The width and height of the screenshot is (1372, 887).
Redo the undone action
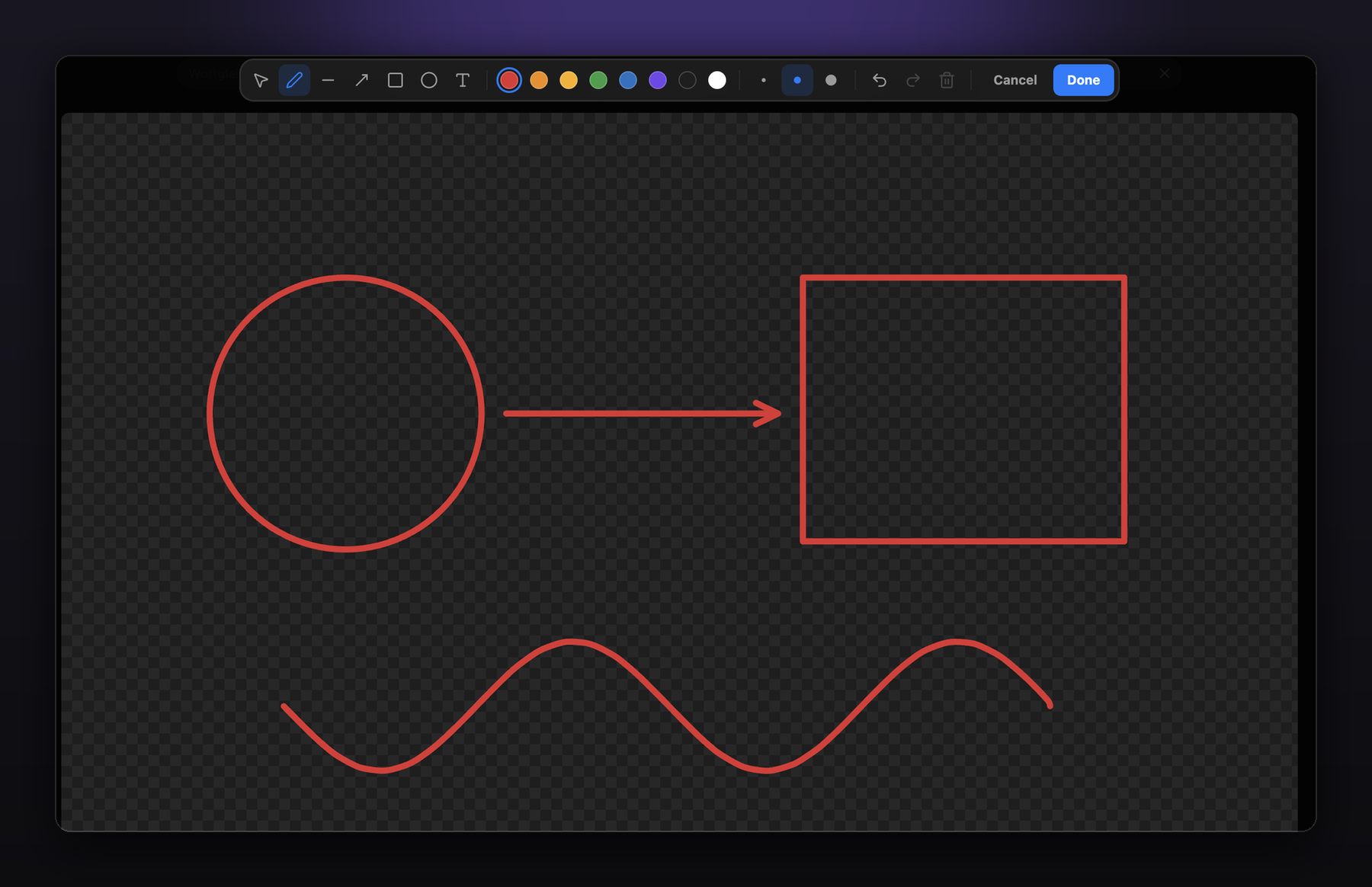point(913,80)
